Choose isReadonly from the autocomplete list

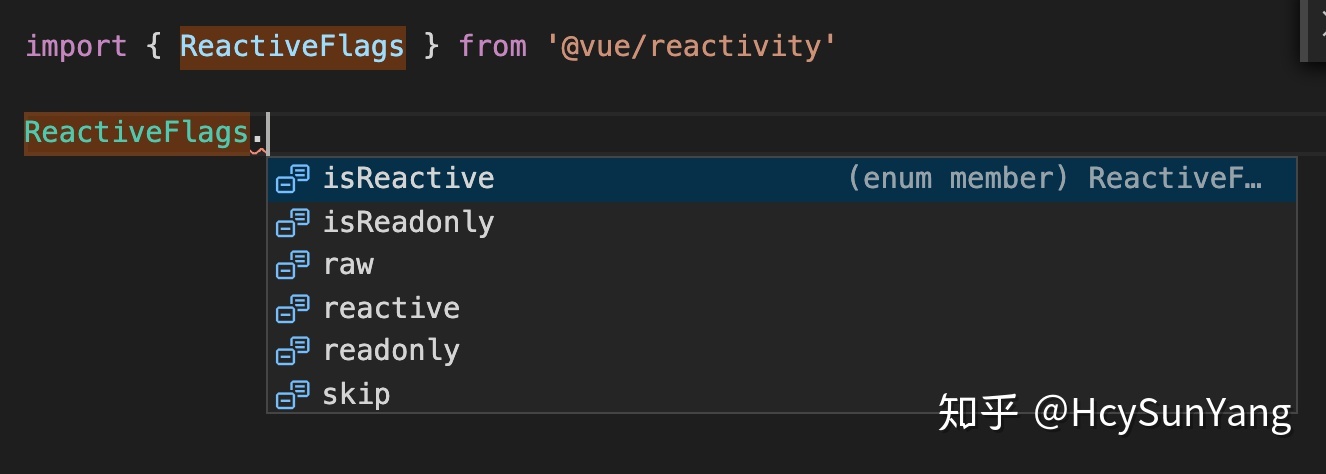782,222
